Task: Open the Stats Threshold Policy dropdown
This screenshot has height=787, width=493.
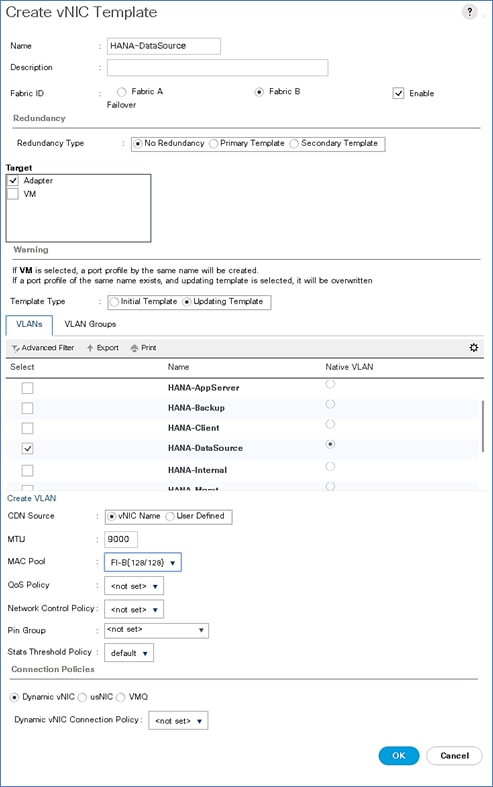Action: [x=129, y=653]
